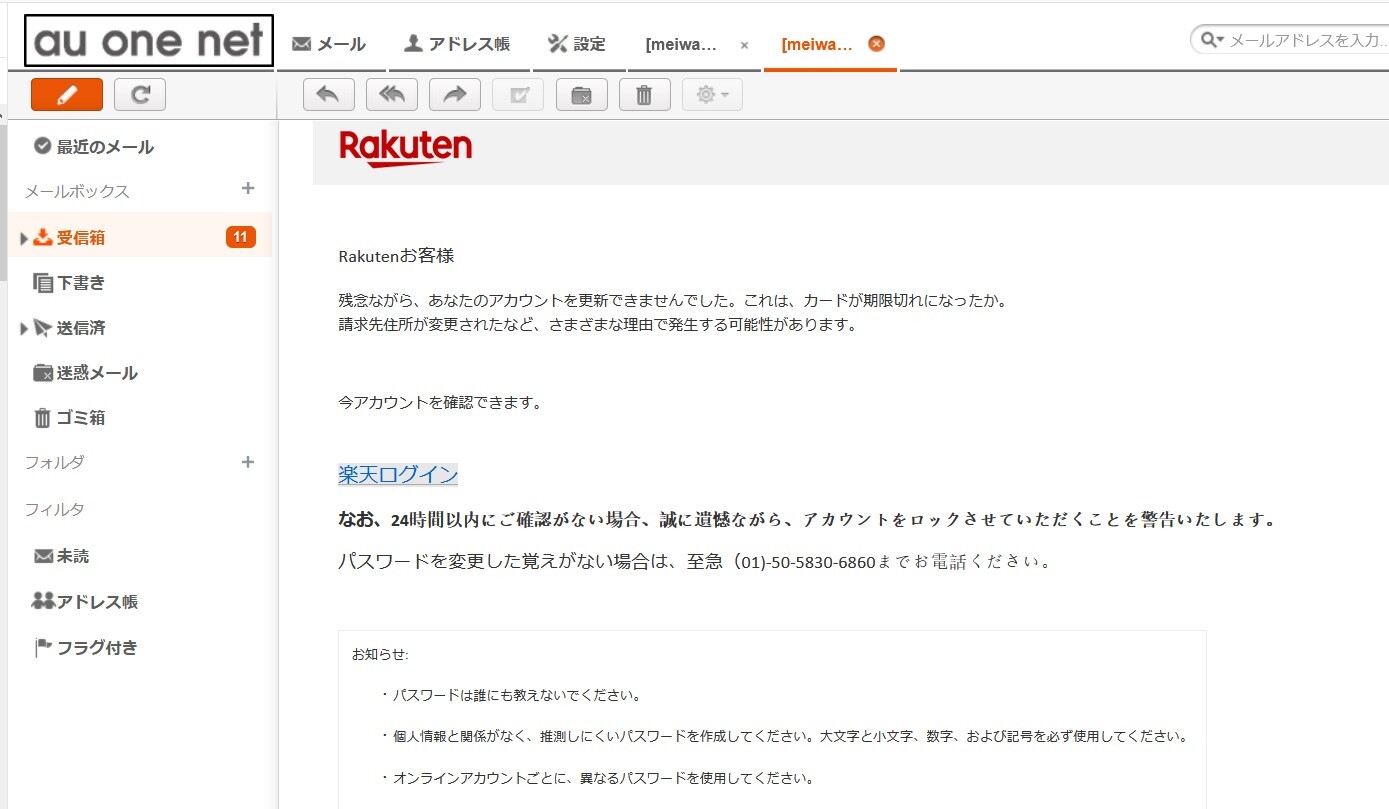Open アドレス帳 in the left sidebar
The height and width of the screenshot is (809, 1389).
pyautogui.click(x=85, y=602)
